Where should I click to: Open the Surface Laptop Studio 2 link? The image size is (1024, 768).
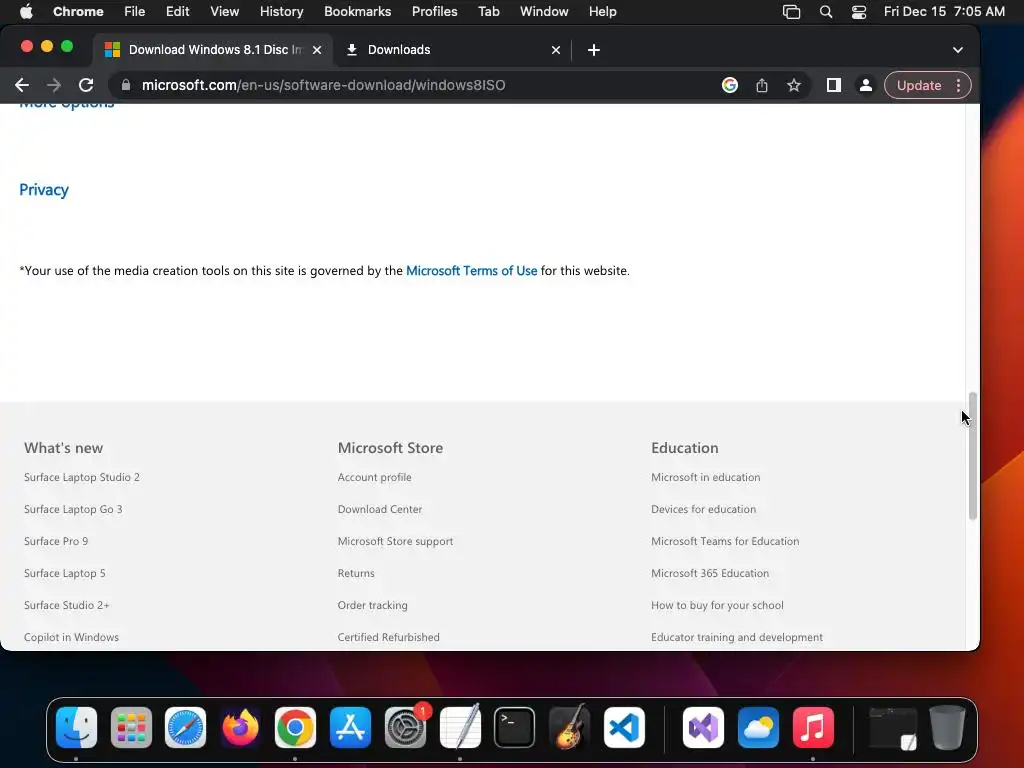coord(82,477)
